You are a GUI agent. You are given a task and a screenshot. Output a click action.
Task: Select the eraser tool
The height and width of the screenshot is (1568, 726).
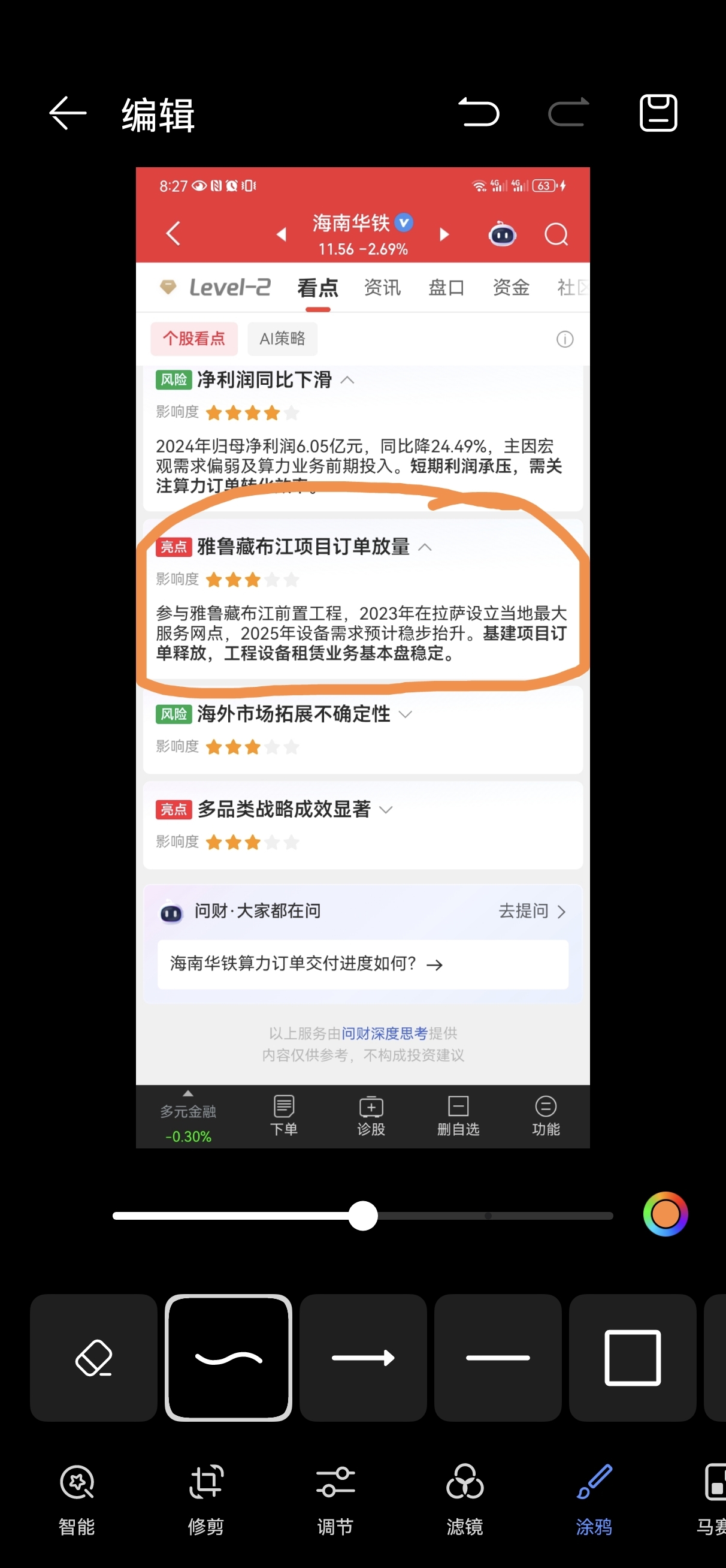pos(93,1358)
